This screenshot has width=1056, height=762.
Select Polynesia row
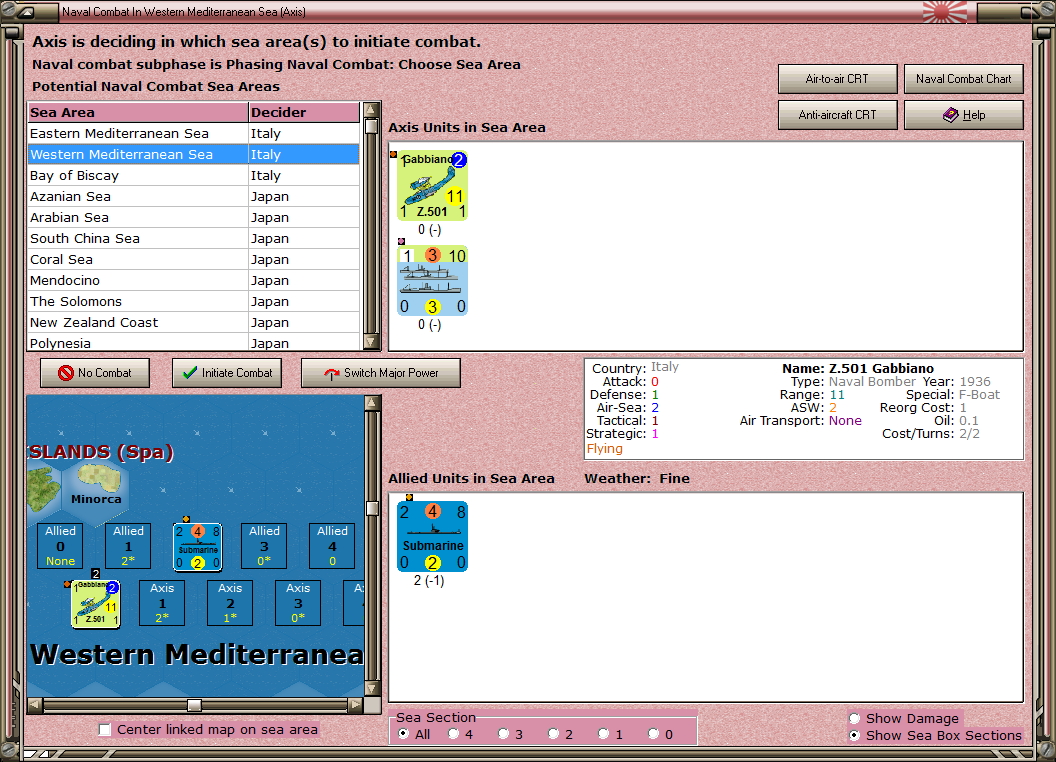pyautogui.click(x=193, y=342)
